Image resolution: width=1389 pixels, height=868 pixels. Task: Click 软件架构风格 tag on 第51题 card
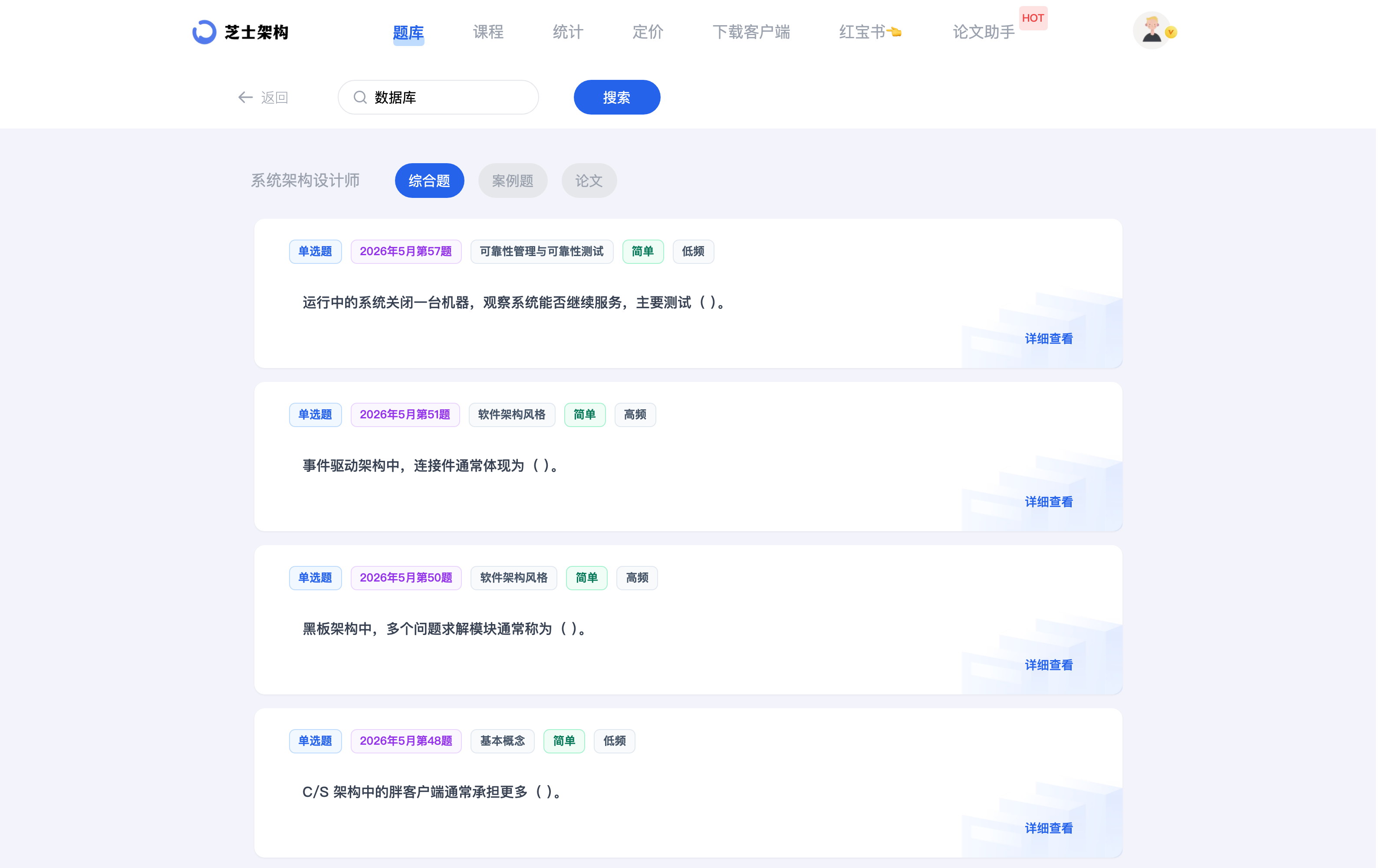[512, 414]
